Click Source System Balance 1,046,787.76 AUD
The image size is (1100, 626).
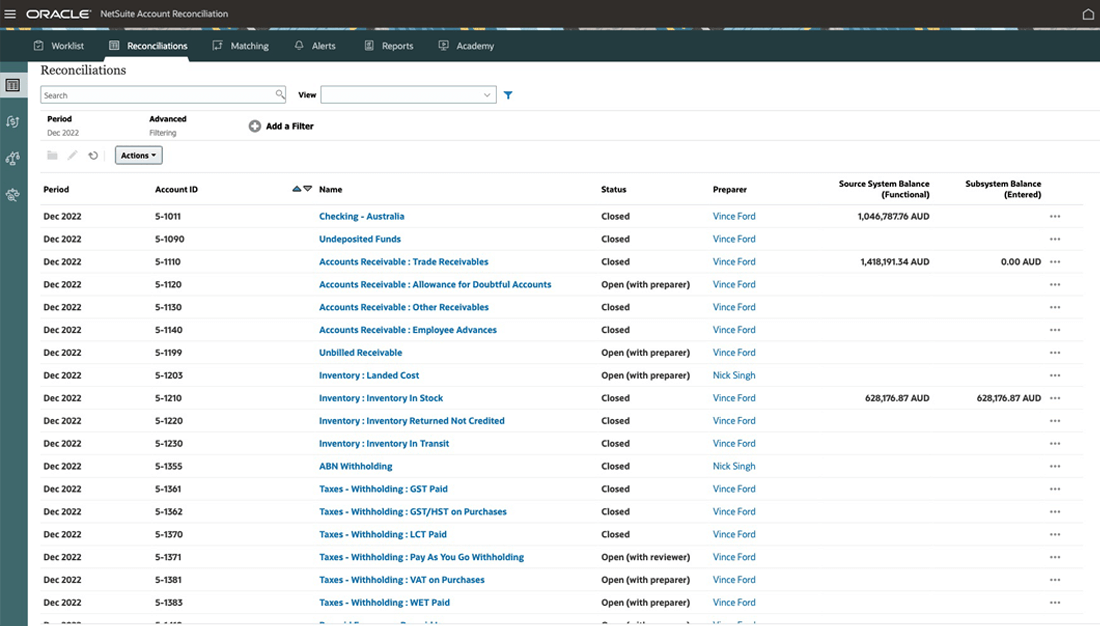893,216
